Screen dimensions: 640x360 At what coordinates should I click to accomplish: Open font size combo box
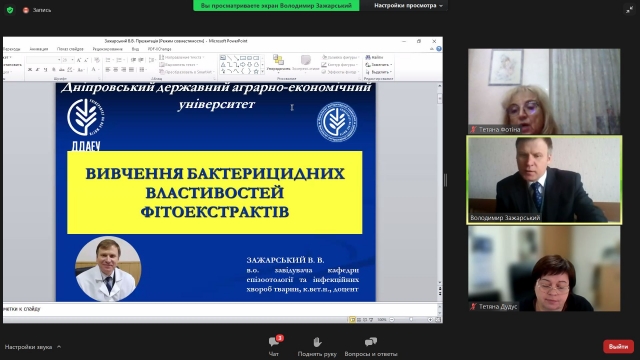[68, 60]
